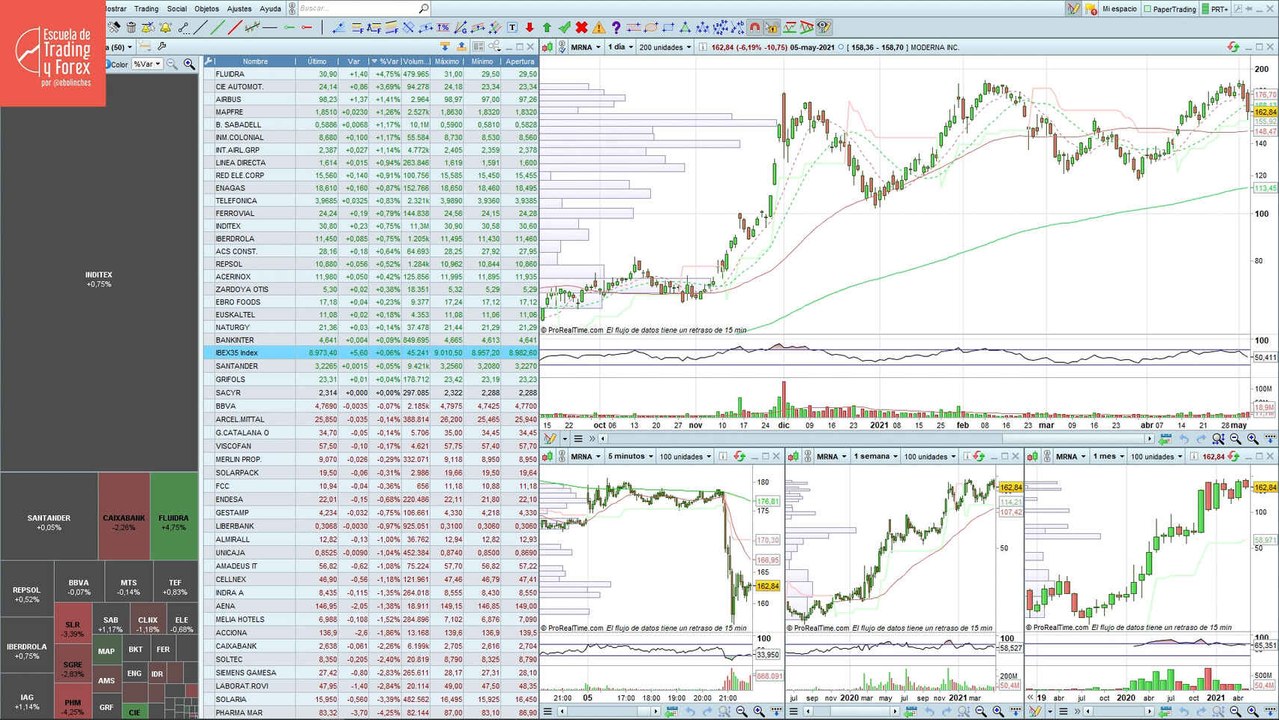Click the magnifier icon in search box
The height and width of the screenshot is (720, 1279).
point(424,9)
